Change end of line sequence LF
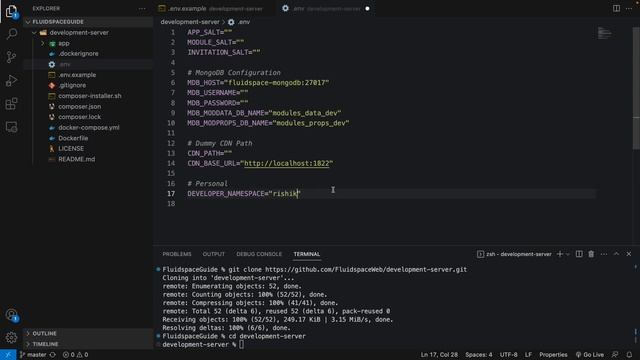The width and height of the screenshot is (640, 360). pos(528,355)
